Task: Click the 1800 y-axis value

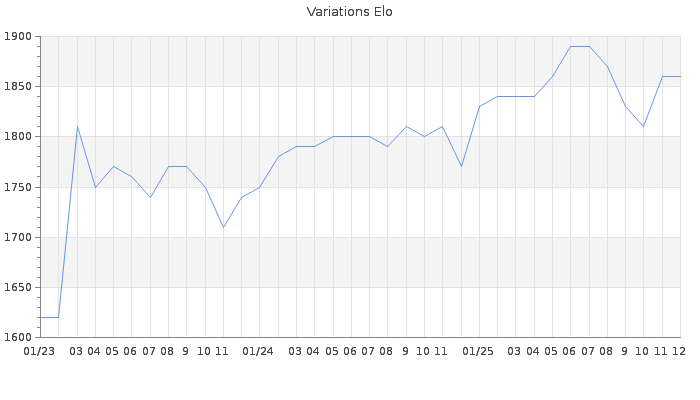Action: (19, 137)
